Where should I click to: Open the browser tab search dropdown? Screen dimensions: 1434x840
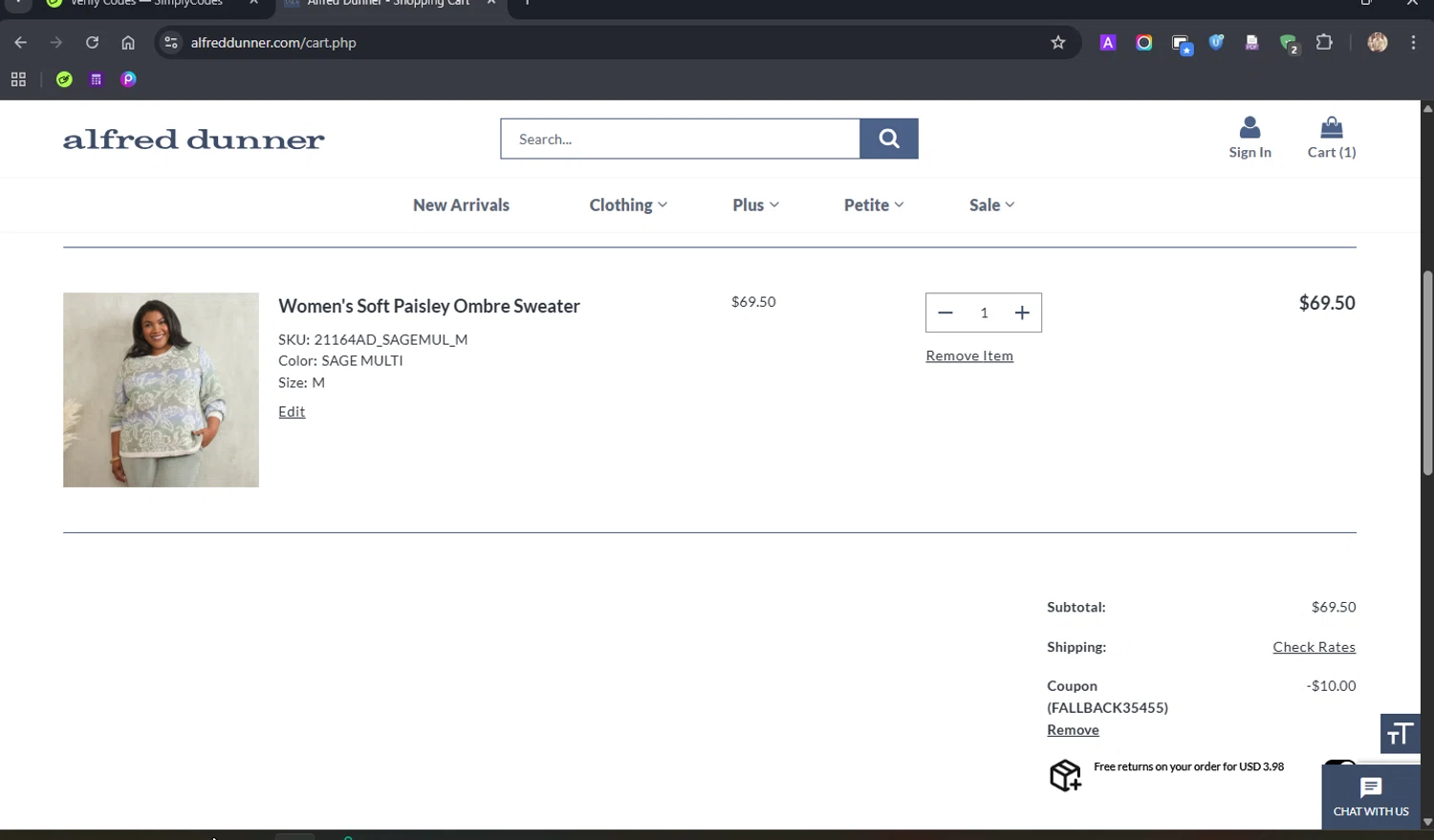18,3
